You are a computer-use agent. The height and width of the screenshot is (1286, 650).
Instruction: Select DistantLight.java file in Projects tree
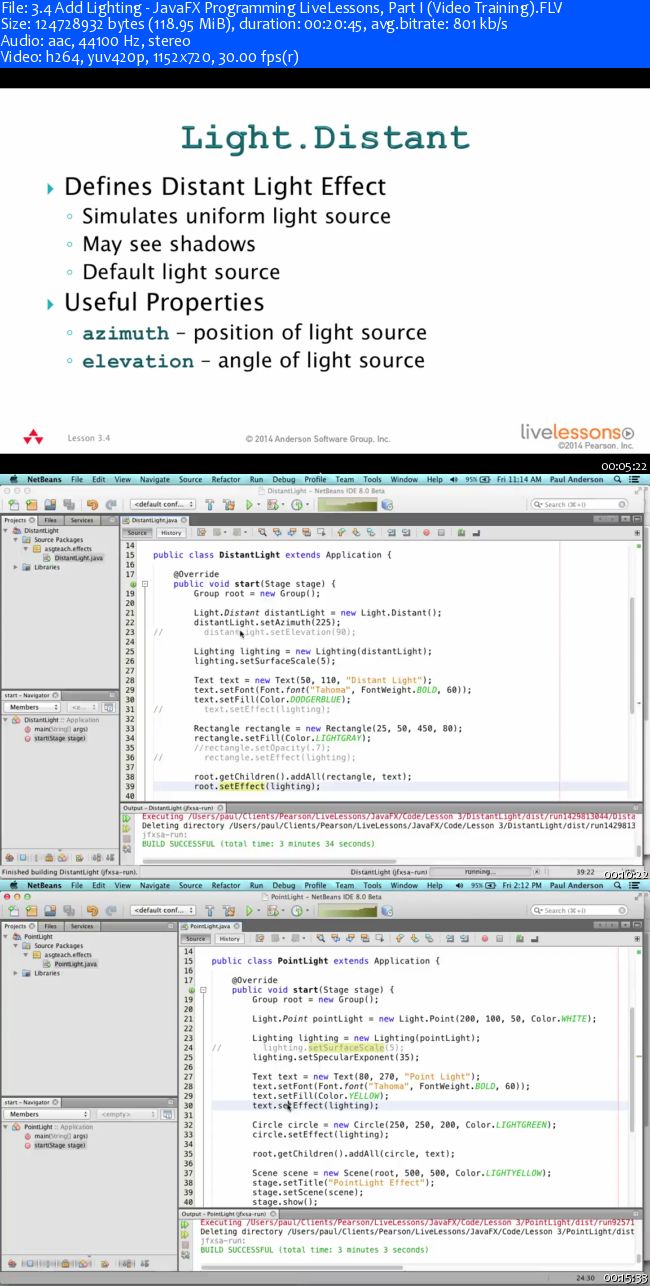point(78,558)
